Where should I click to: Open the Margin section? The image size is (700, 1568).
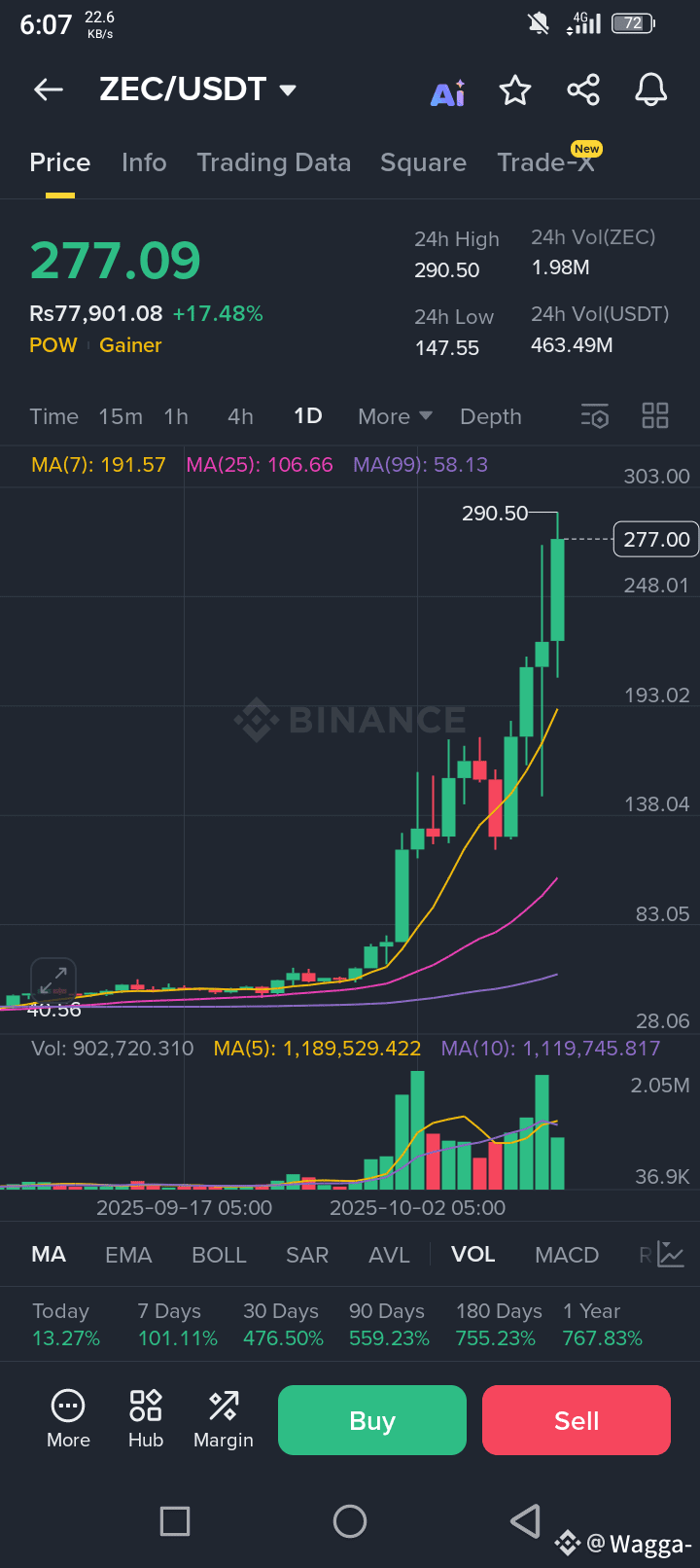pos(223,1418)
